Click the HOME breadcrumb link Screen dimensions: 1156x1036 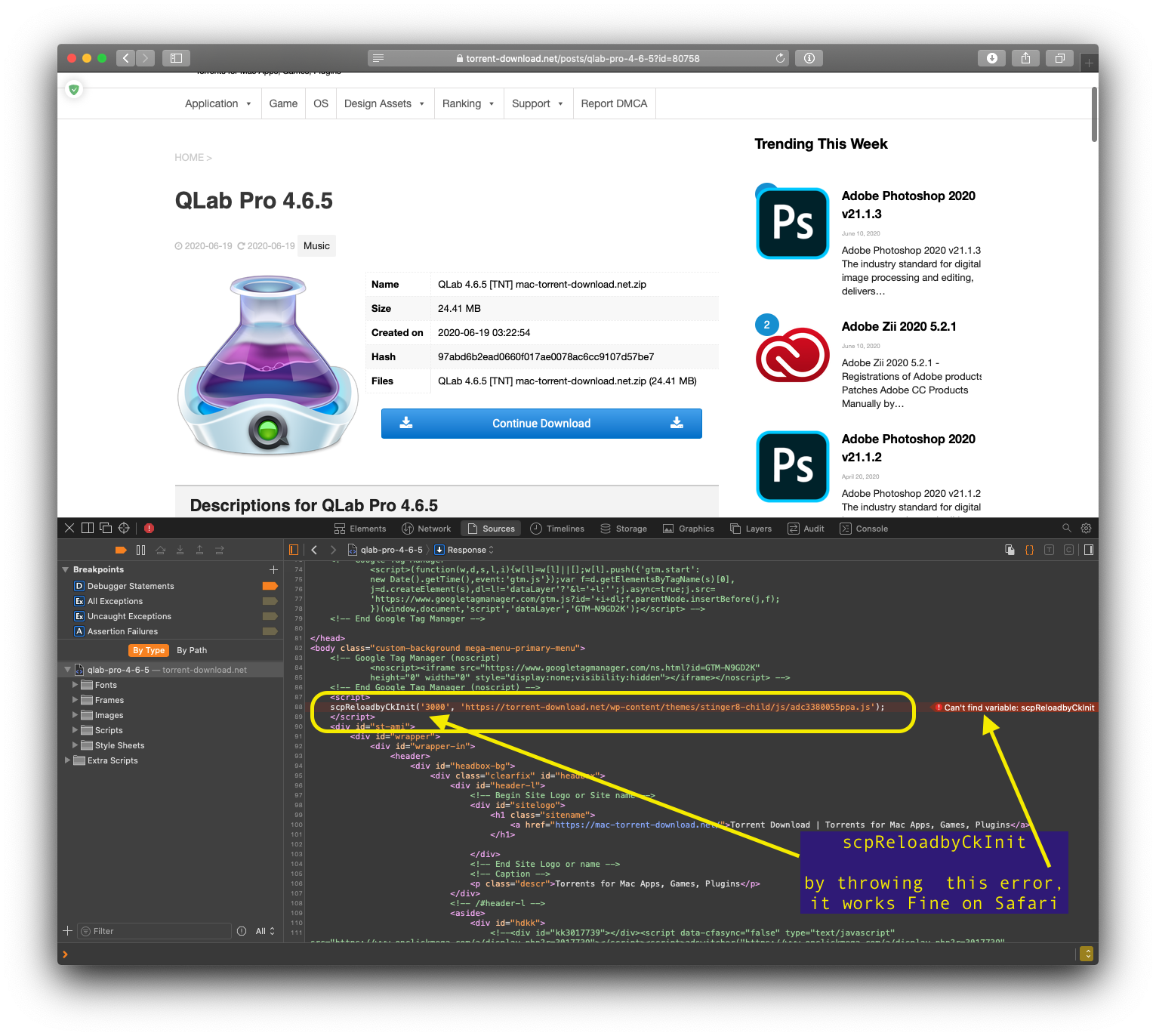pos(189,157)
